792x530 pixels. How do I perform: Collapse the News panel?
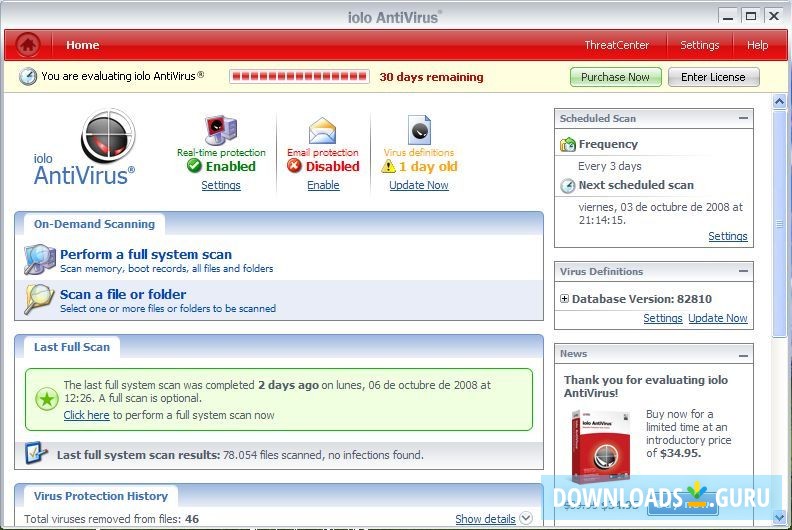pos(743,356)
